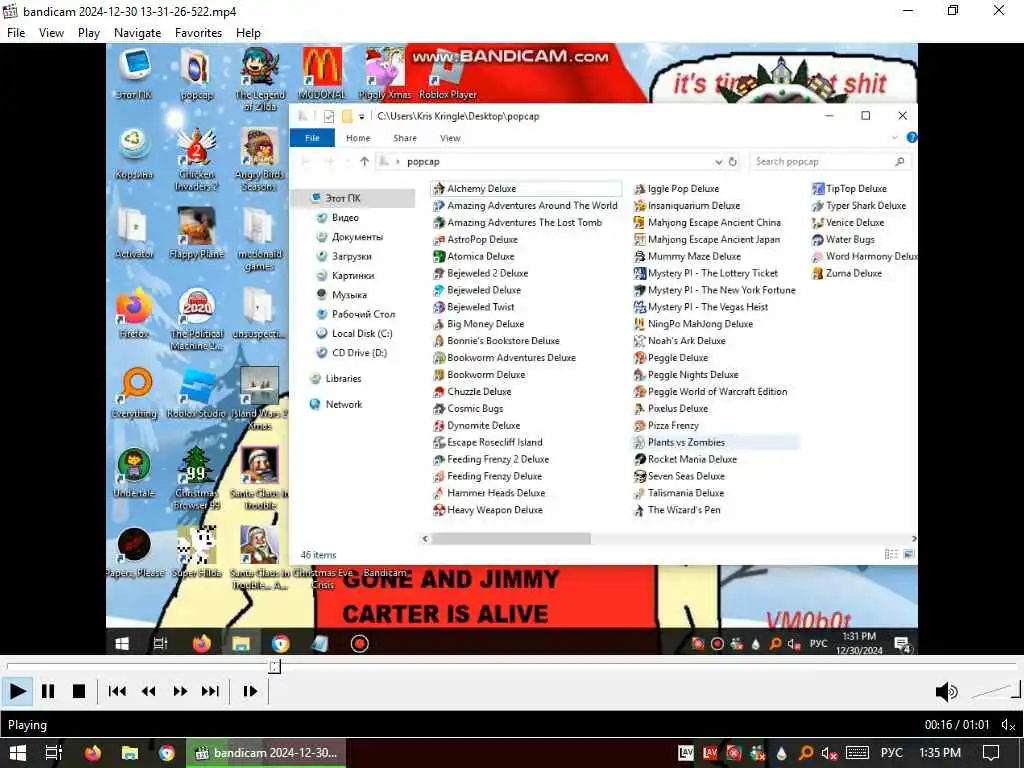1024x768 pixels.
Task: Open Chrome from the bottom taskbar
Action: [x=167, y=753]
